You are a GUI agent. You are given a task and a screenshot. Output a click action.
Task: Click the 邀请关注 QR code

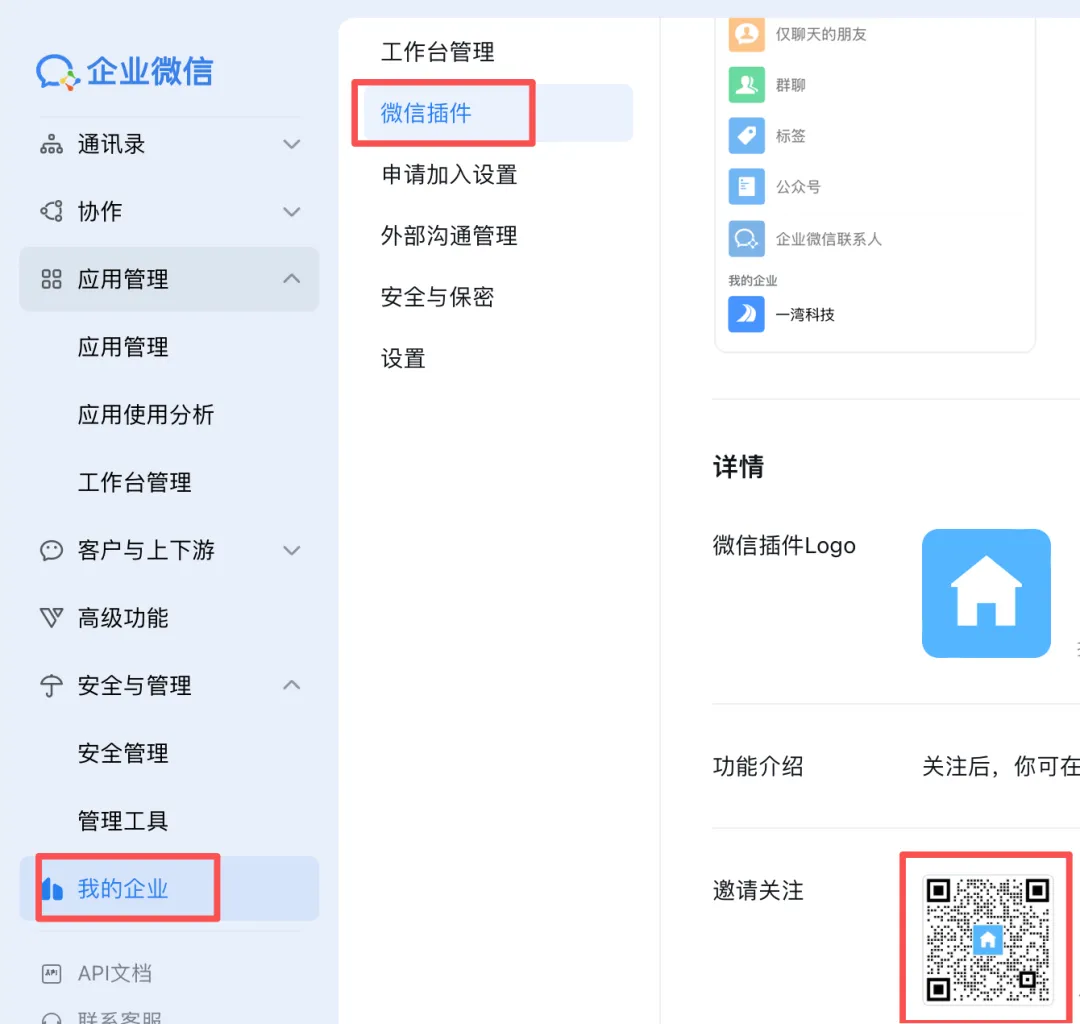(987, 939)
